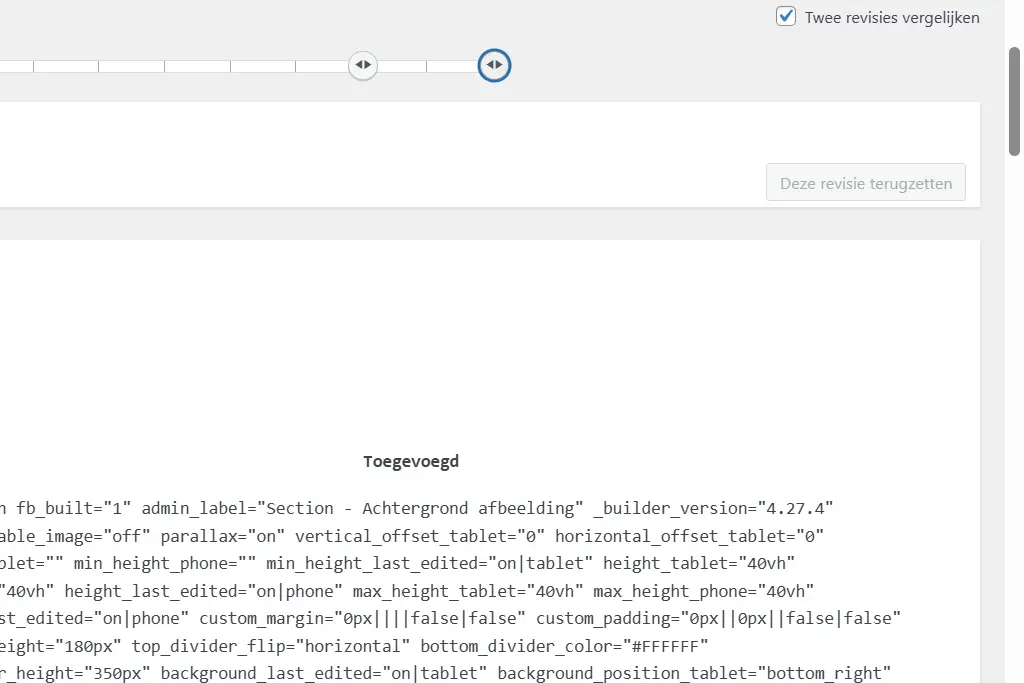This screenshot has width=1024, height=683.
Task: Click slider track between the two handles
Action: pos(402,66)
